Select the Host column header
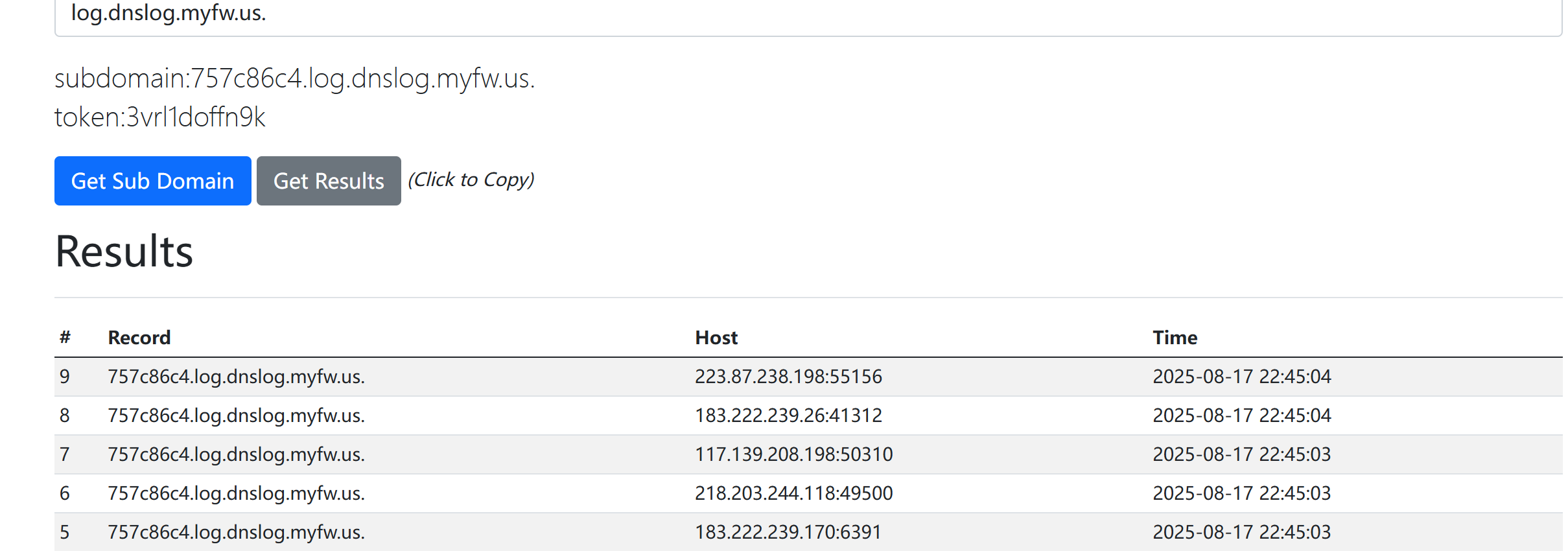This screenshot has width=1568, height=551. tap(716, 338)
